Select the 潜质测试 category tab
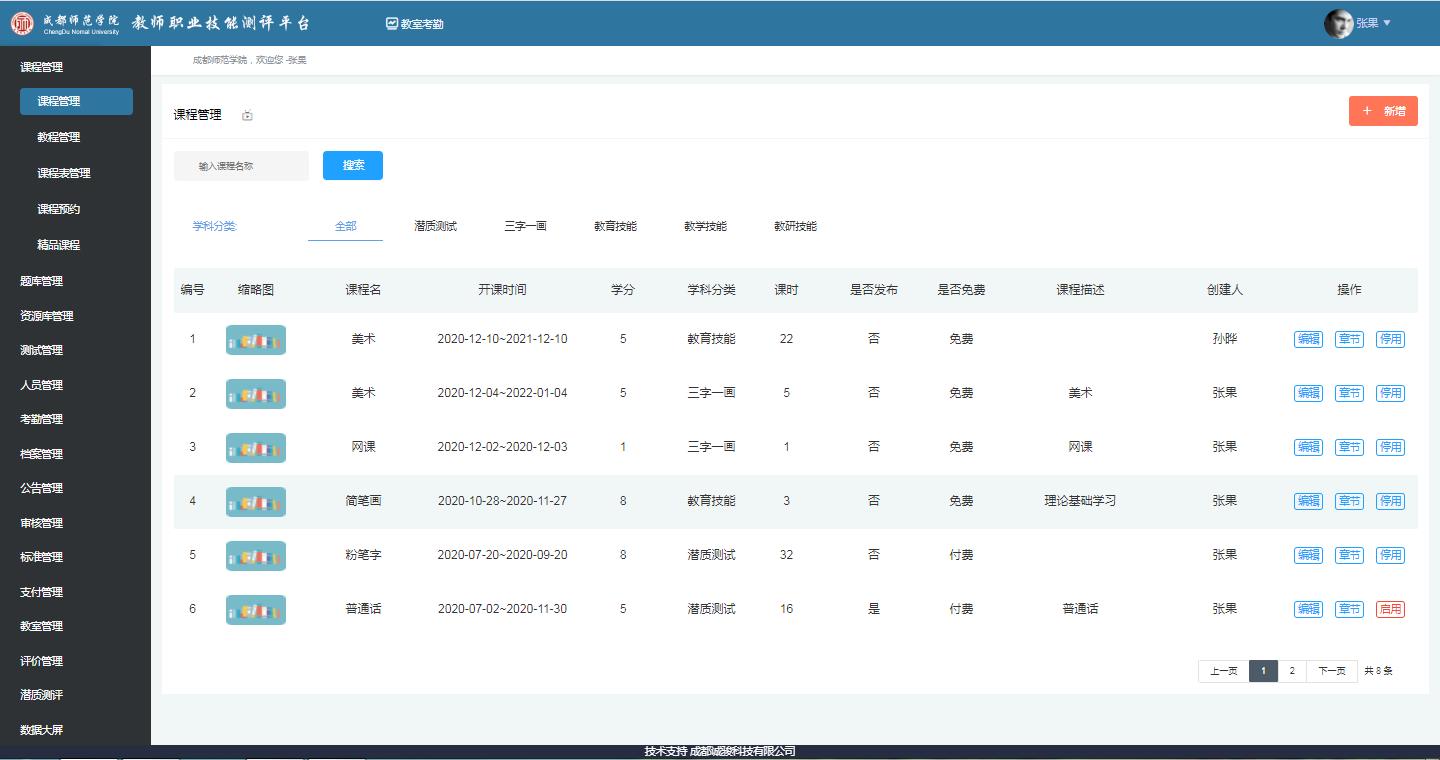This screenshot has height=760, width=1440. tap(435, 226)
